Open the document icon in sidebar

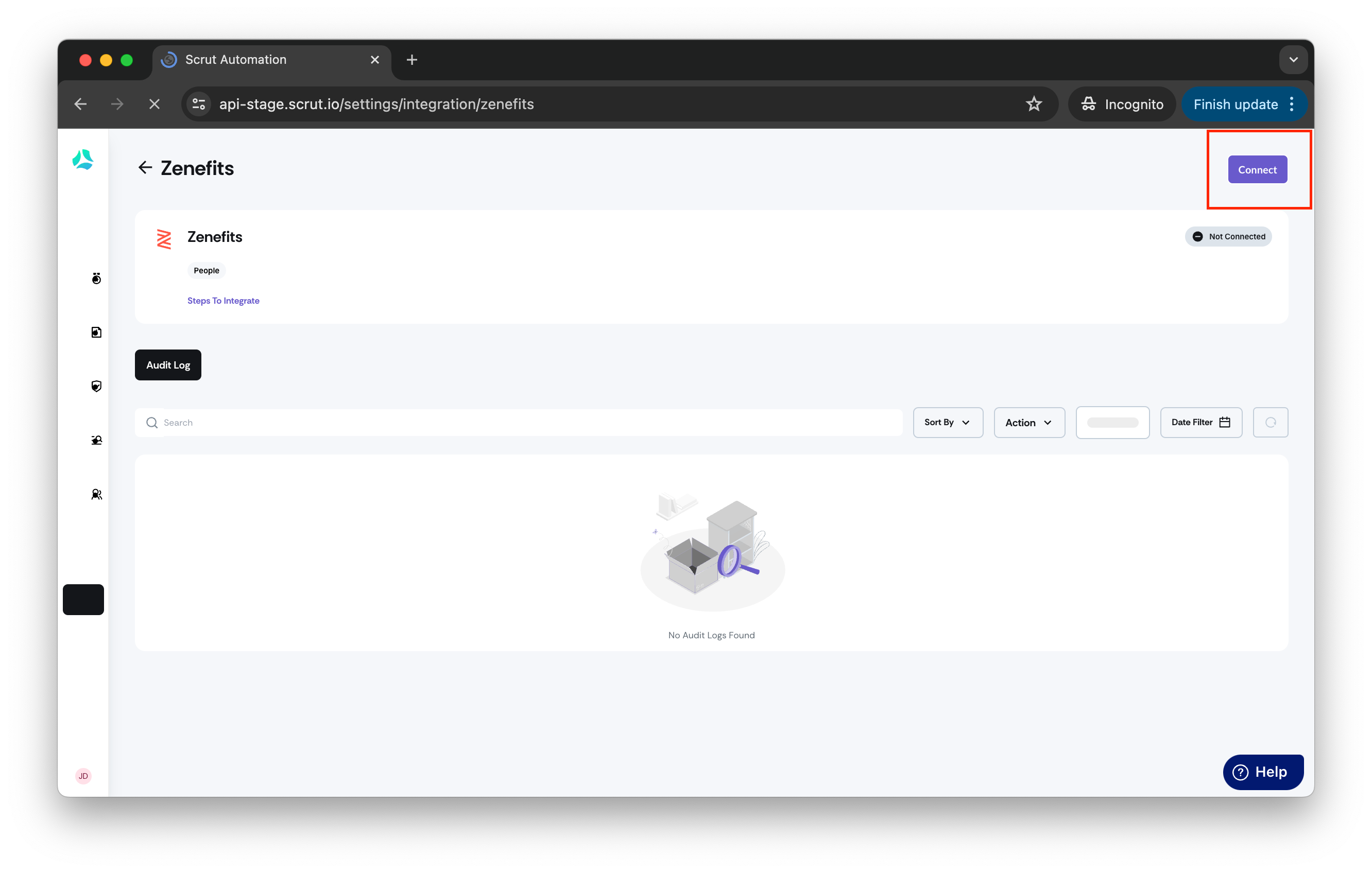click(96, 332)
